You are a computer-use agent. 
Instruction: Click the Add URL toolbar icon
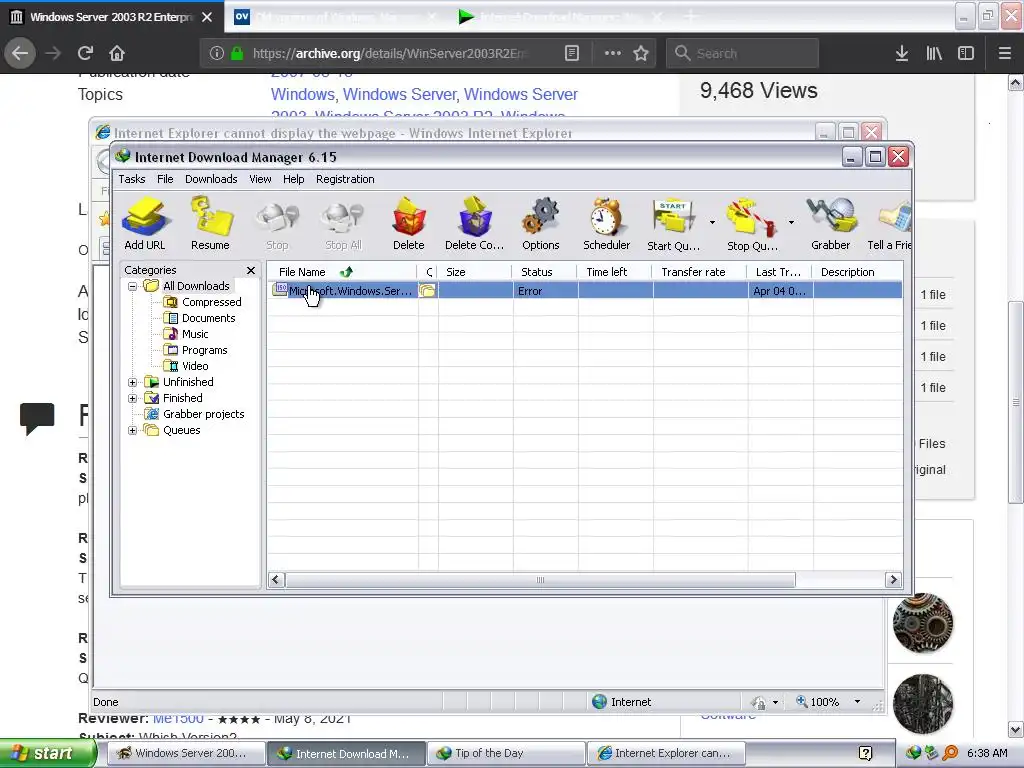pos(145,223)
